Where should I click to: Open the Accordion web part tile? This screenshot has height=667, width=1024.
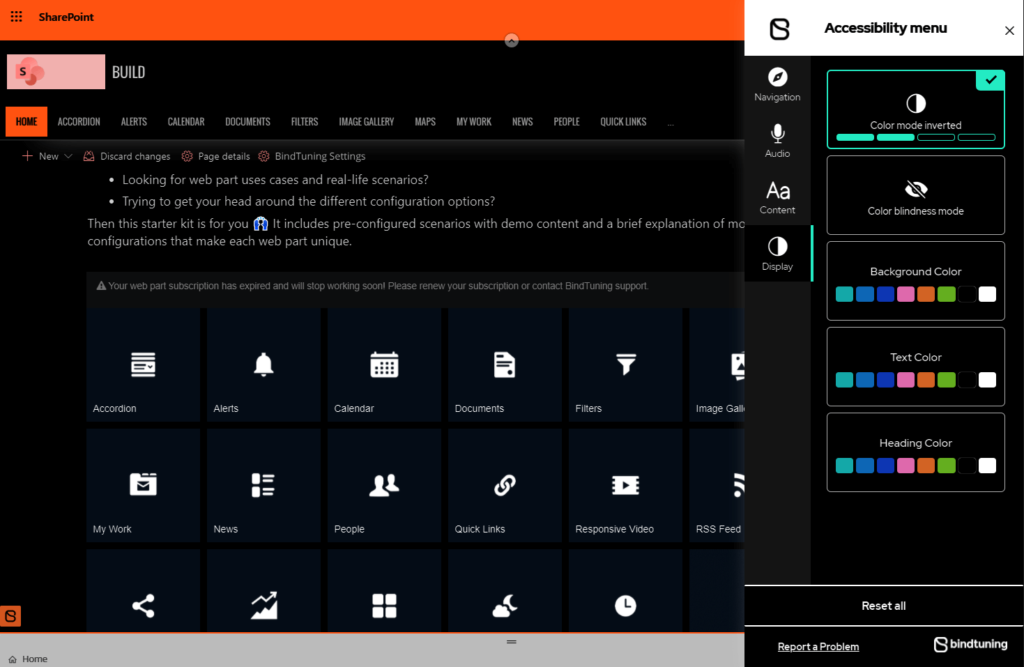tap(143, 365)
